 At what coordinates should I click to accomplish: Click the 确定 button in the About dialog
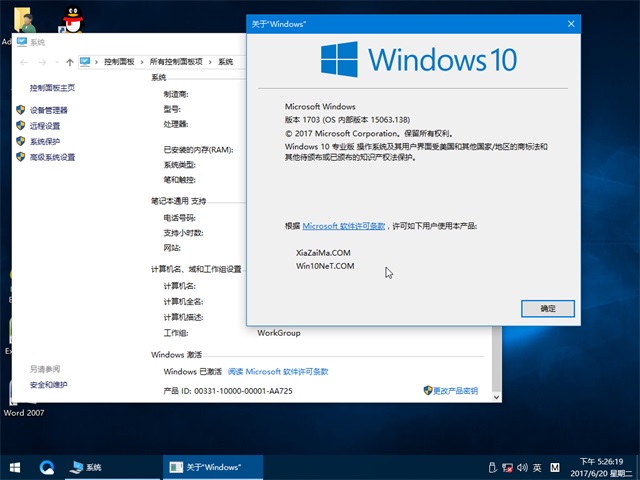(547, 309)
